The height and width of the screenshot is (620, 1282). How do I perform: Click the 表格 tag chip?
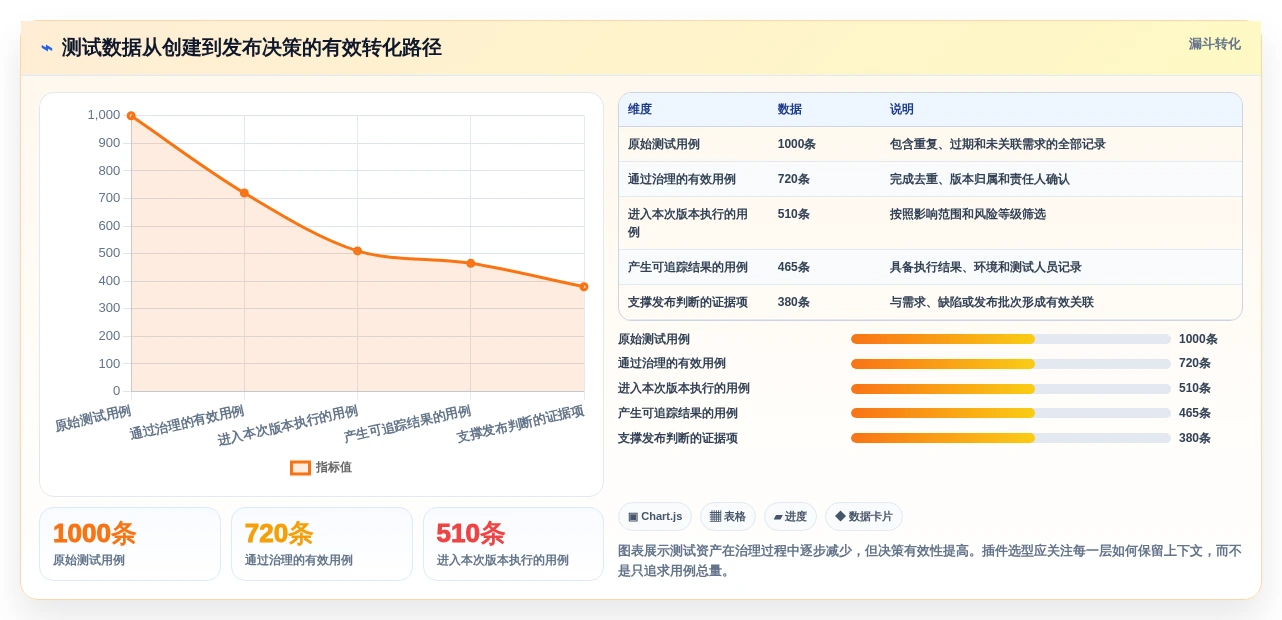tap(728, 516)
